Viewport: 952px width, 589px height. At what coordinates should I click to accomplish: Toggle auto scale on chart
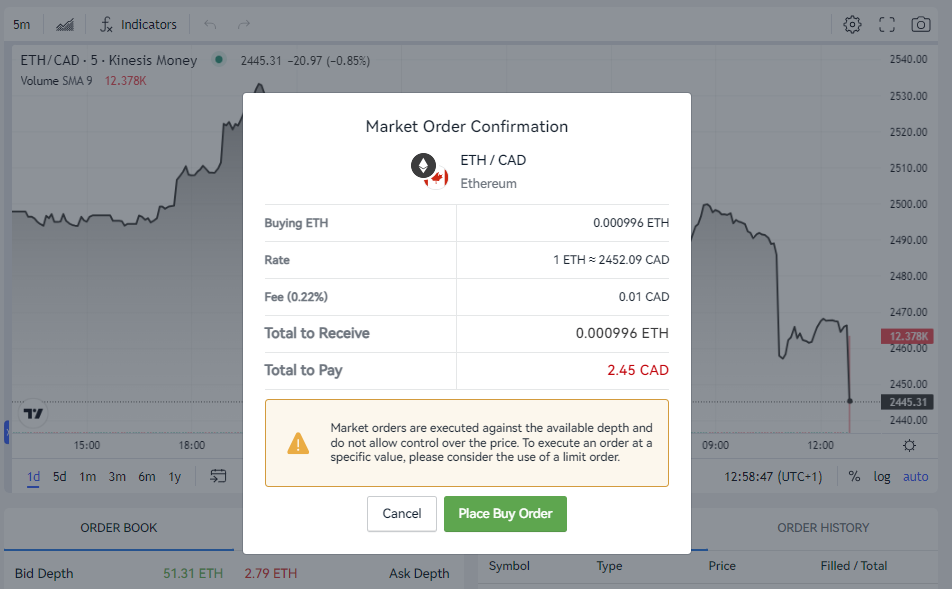pyautogui.click(x=916, y=477)
